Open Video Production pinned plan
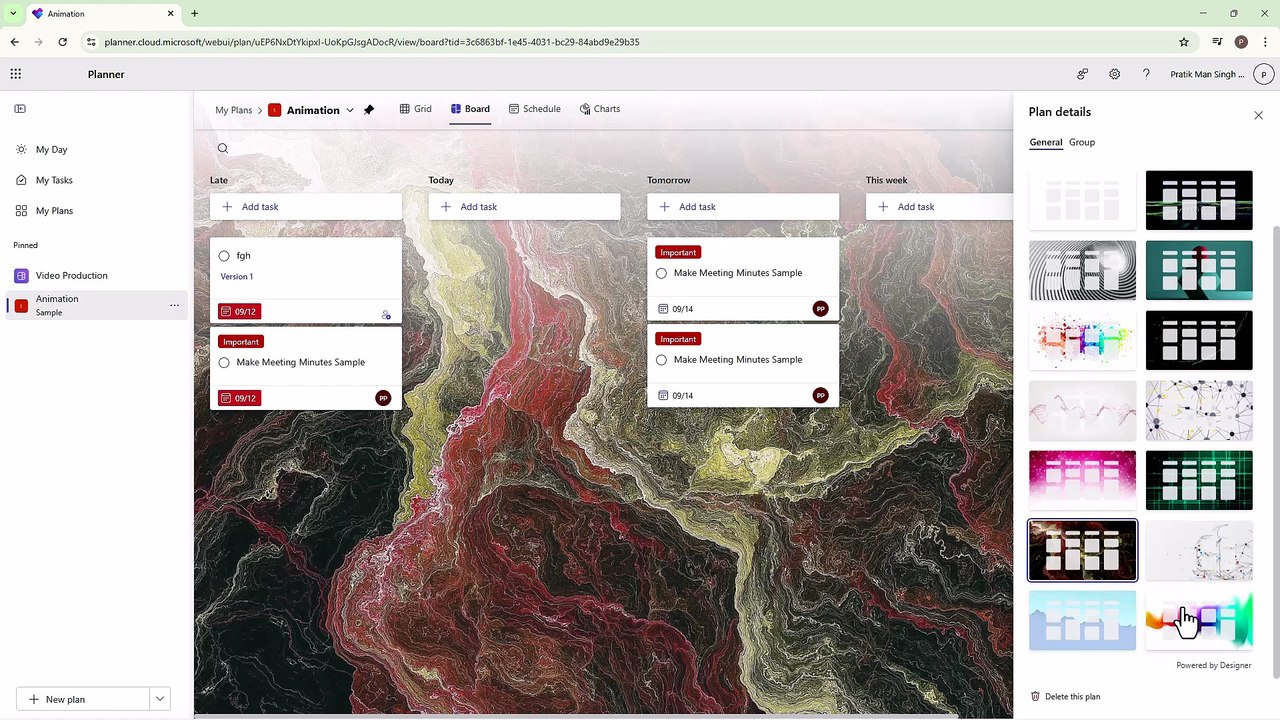Viewport: 1280px width, 720px height. pos(97,276)
